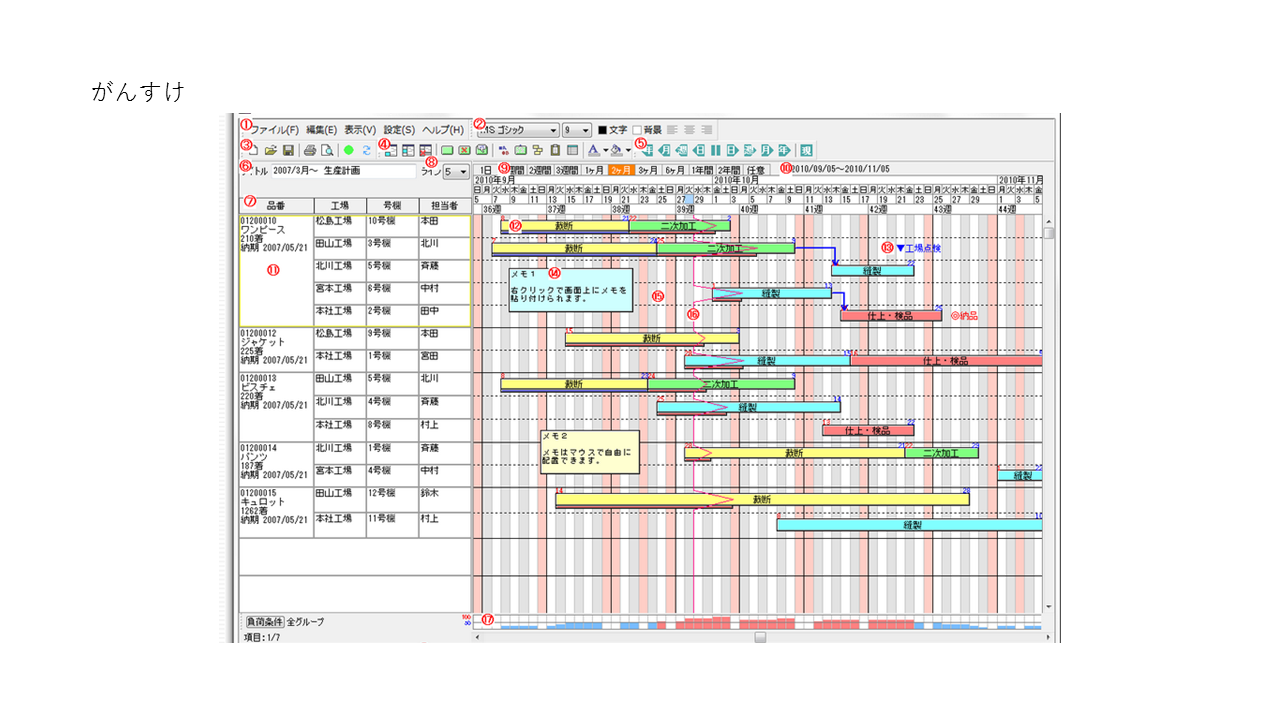This screenshot has width=1280, height=720.
Task: Click the next month 月 arrow icon
Action: point(765,150)
